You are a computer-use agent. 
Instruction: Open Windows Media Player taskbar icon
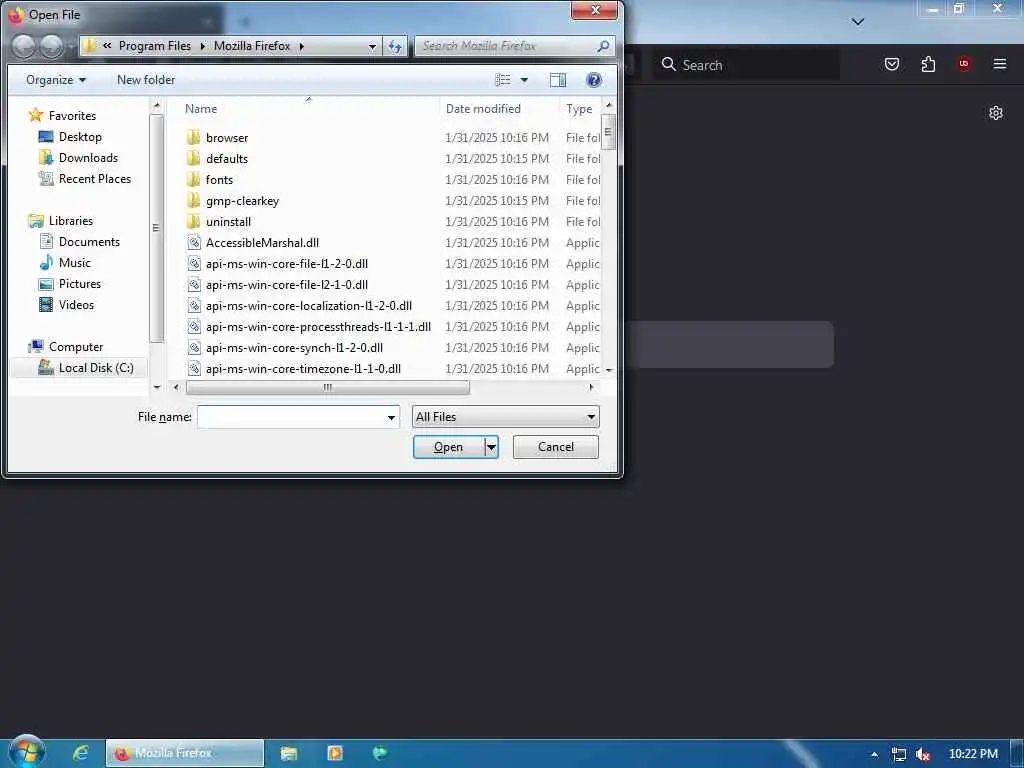pyautogui.click(x=334, y=753)
